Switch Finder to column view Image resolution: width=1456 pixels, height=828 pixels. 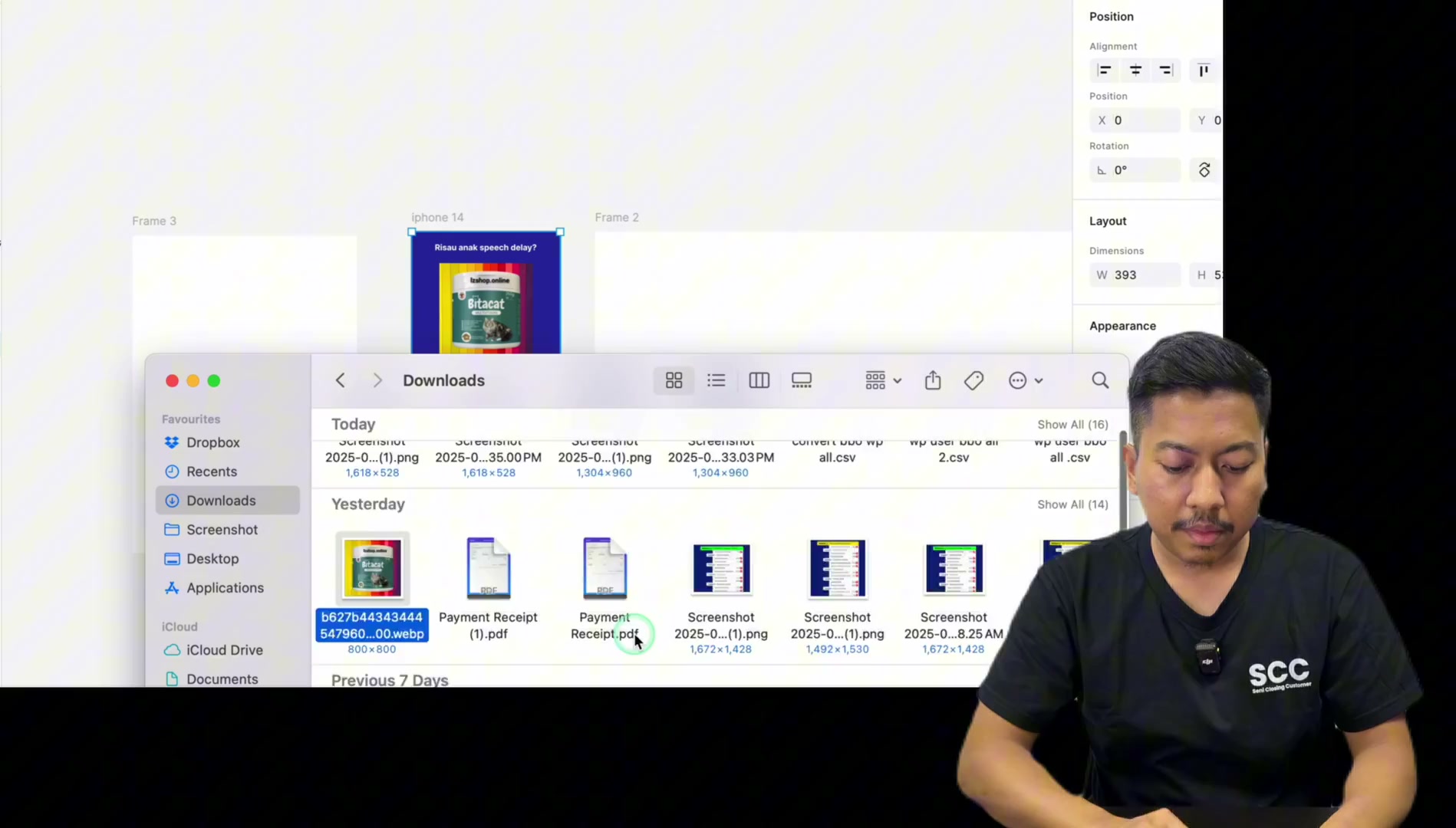click(759, 380)
